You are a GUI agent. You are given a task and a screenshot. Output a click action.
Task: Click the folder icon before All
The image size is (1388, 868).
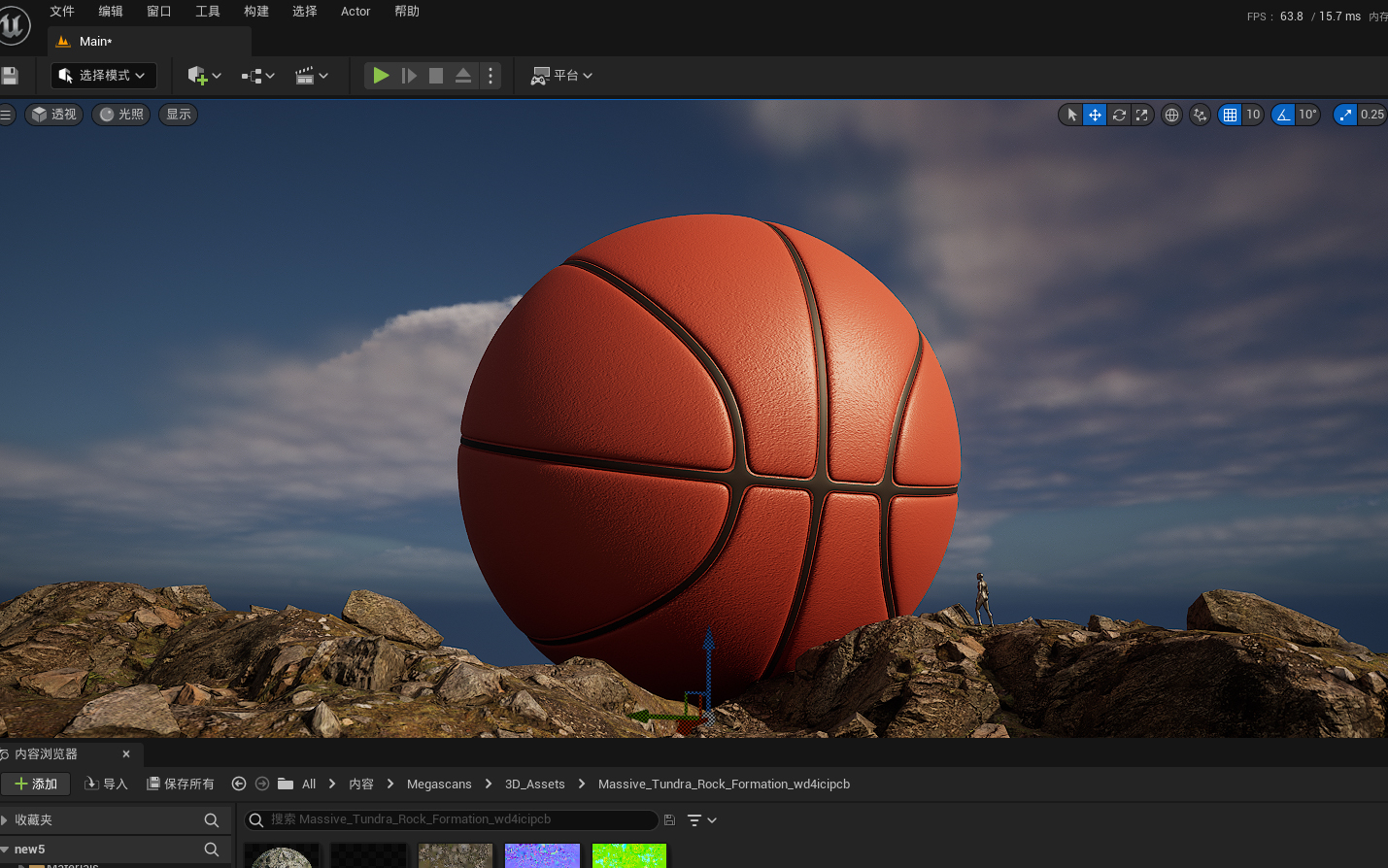pos(286,785)
